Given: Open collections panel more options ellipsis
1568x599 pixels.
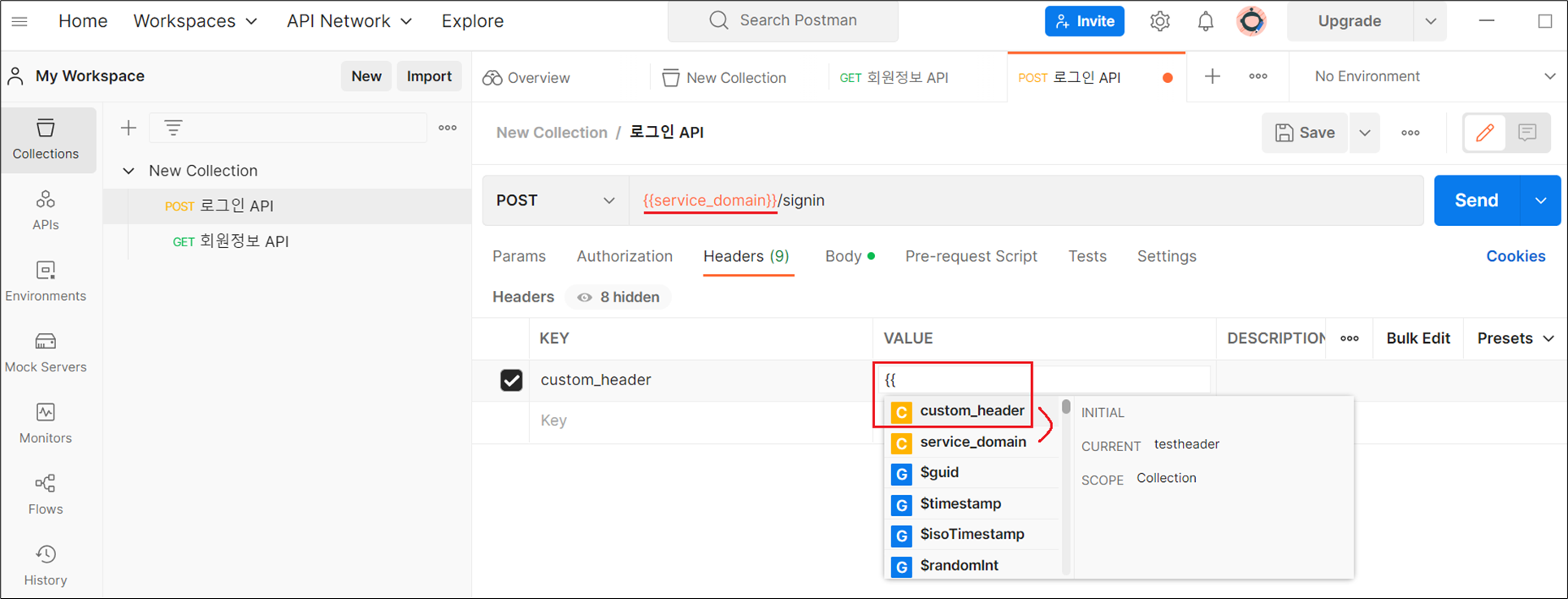Looking at the screenshot, I should coord(448,128).
